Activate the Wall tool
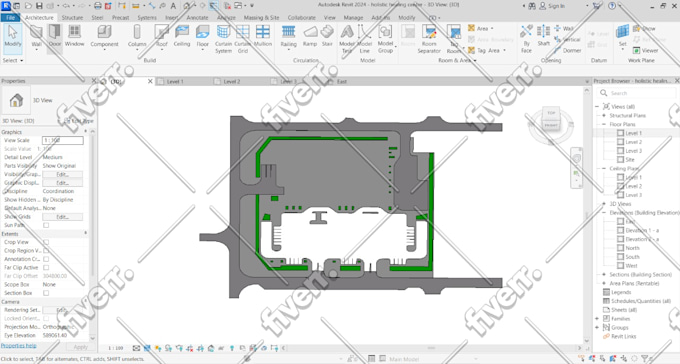 point(36,36)
